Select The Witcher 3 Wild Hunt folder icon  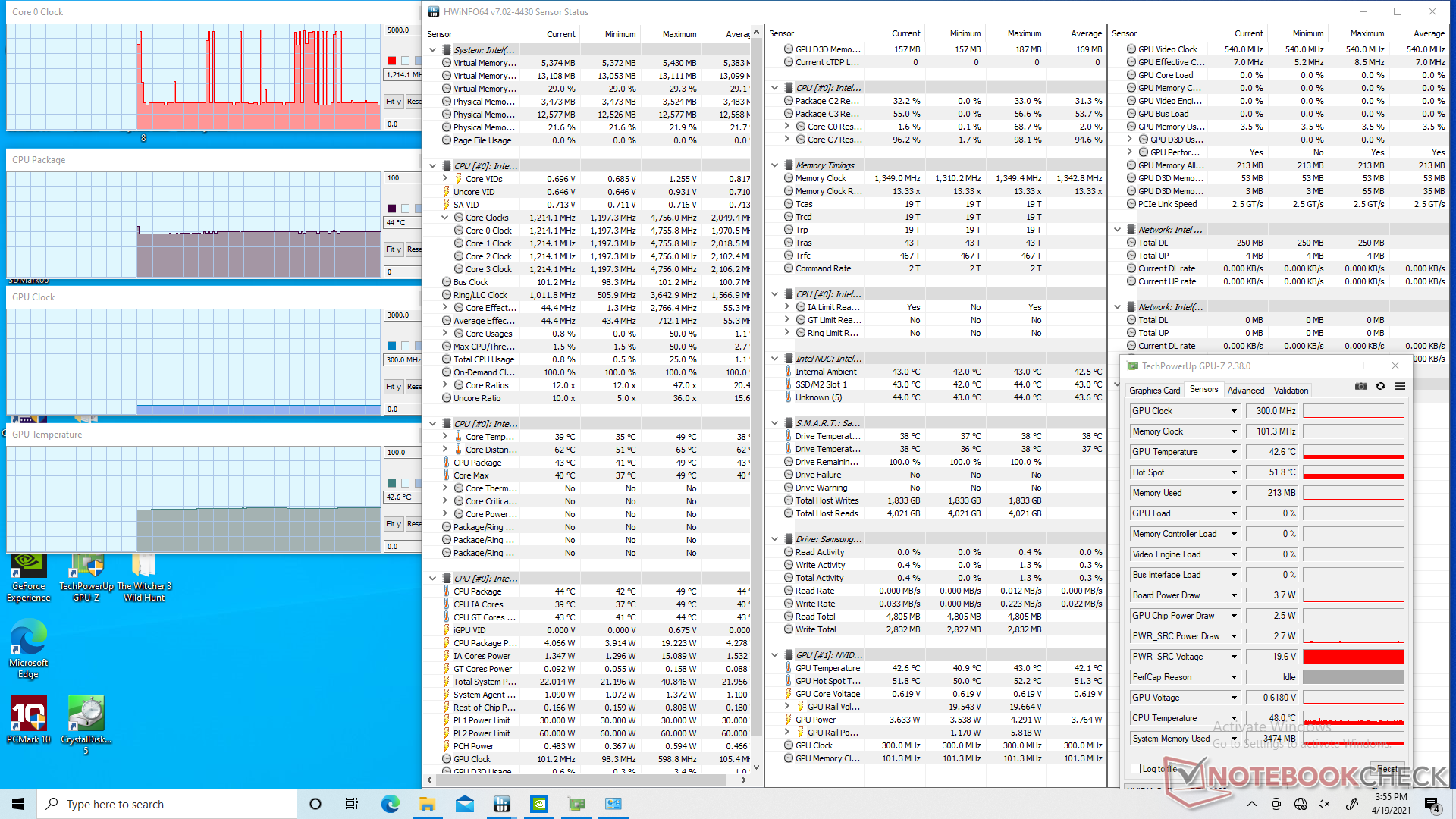coord(144,578)
